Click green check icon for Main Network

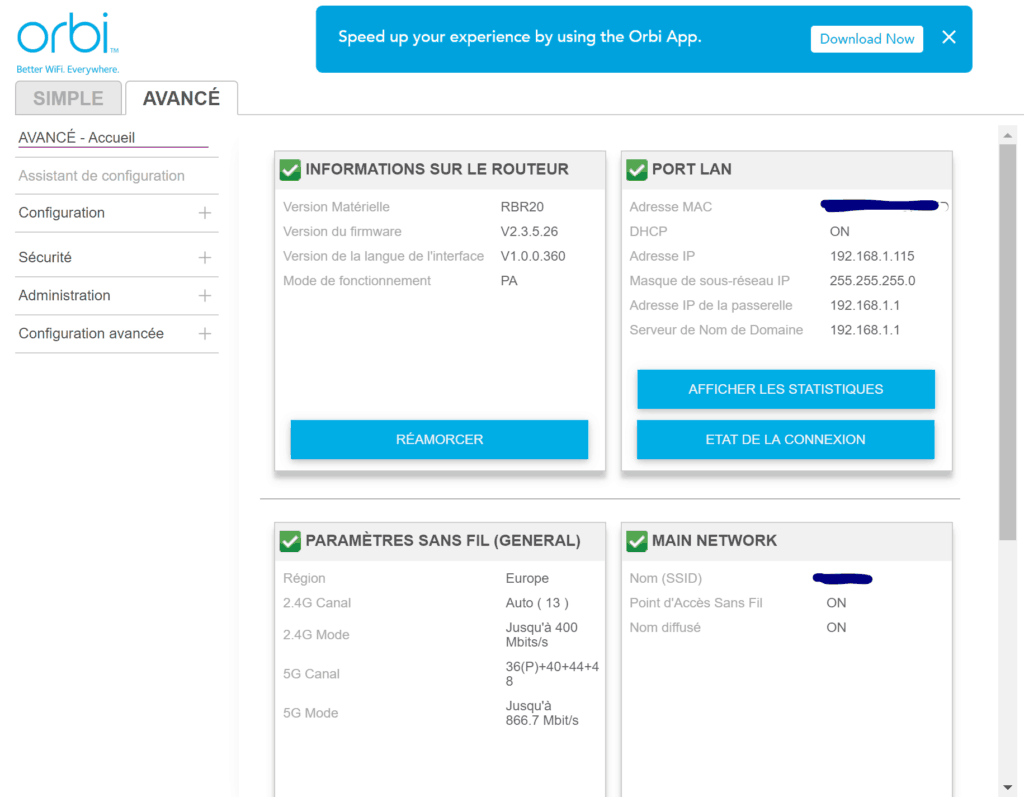click(637, 541)
